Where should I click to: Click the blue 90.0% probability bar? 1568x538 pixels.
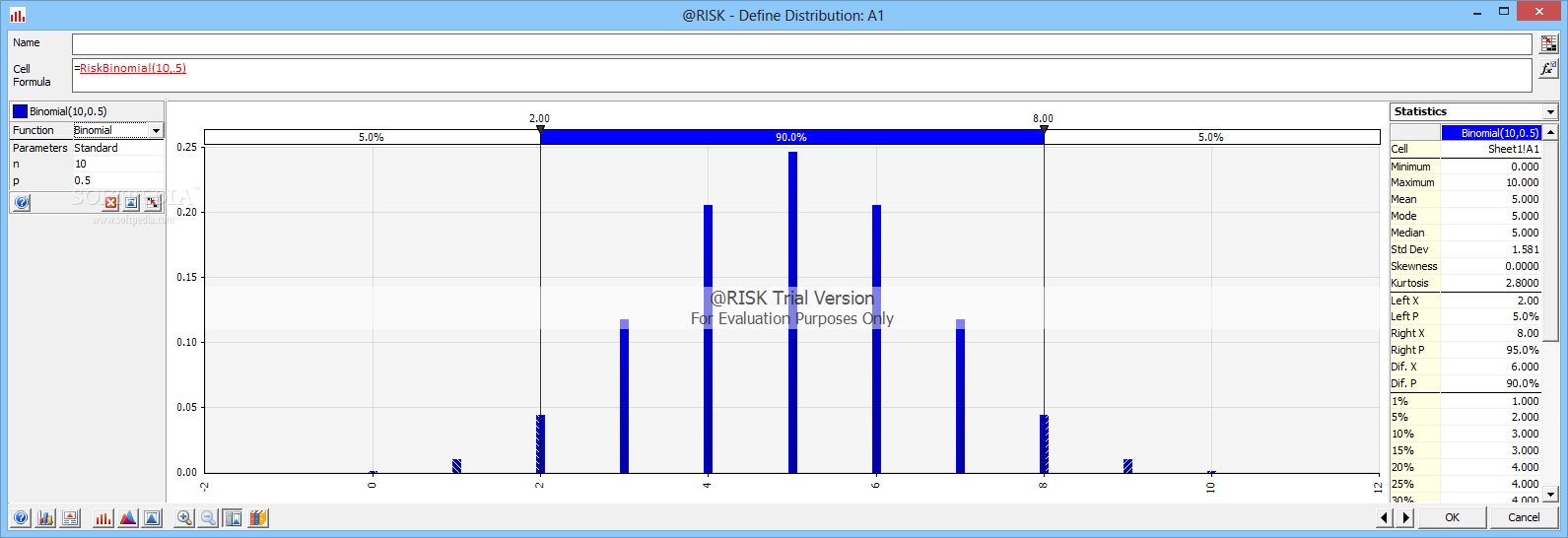pyautogui.click(x=791, y=137)
